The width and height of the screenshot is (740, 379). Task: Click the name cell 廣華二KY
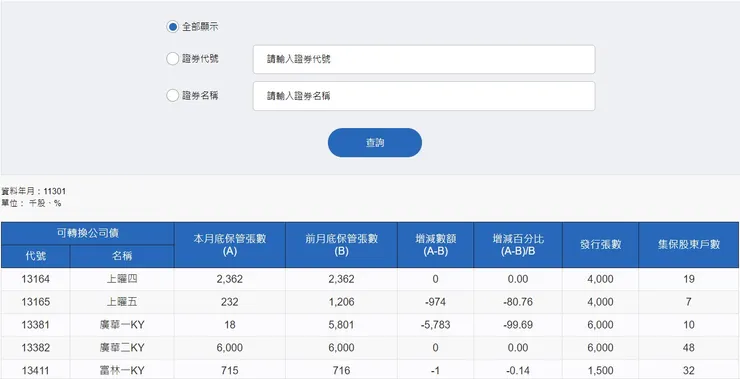pyautogui.click(x=122, y=348)
